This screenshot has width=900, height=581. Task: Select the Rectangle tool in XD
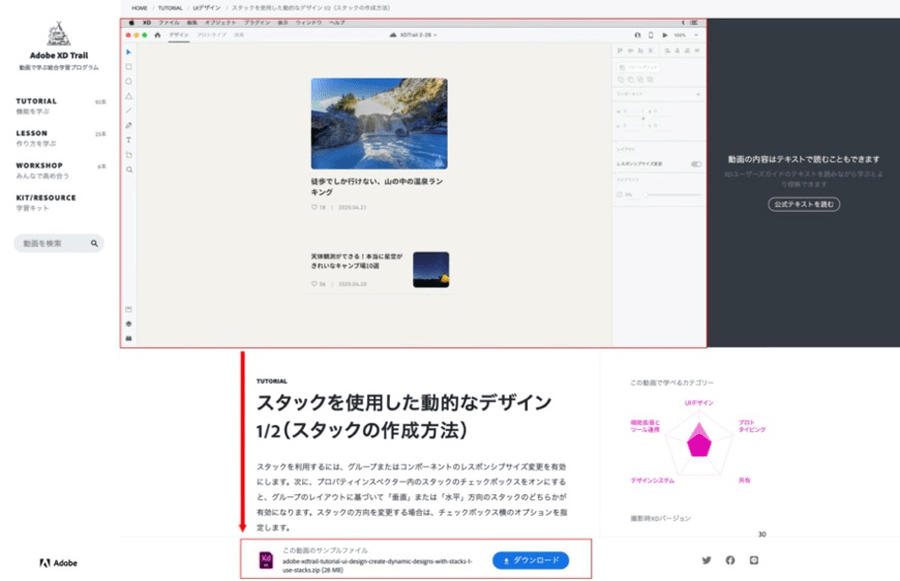tap(129, 67)
